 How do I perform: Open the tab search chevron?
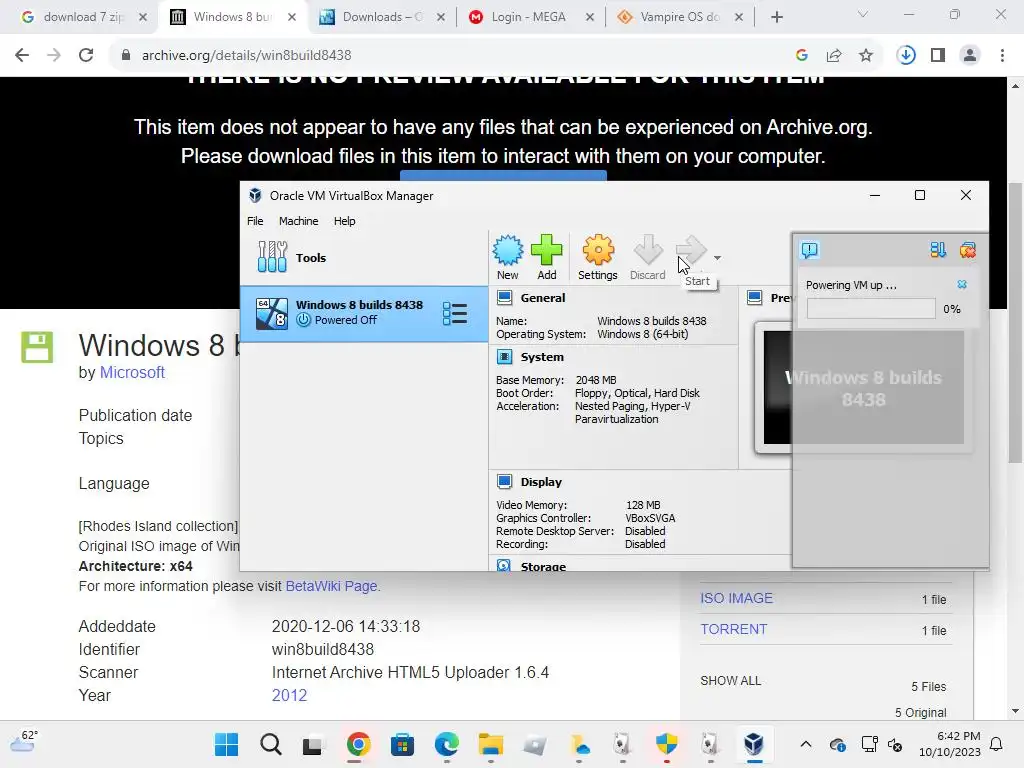(x=863, y=14)
